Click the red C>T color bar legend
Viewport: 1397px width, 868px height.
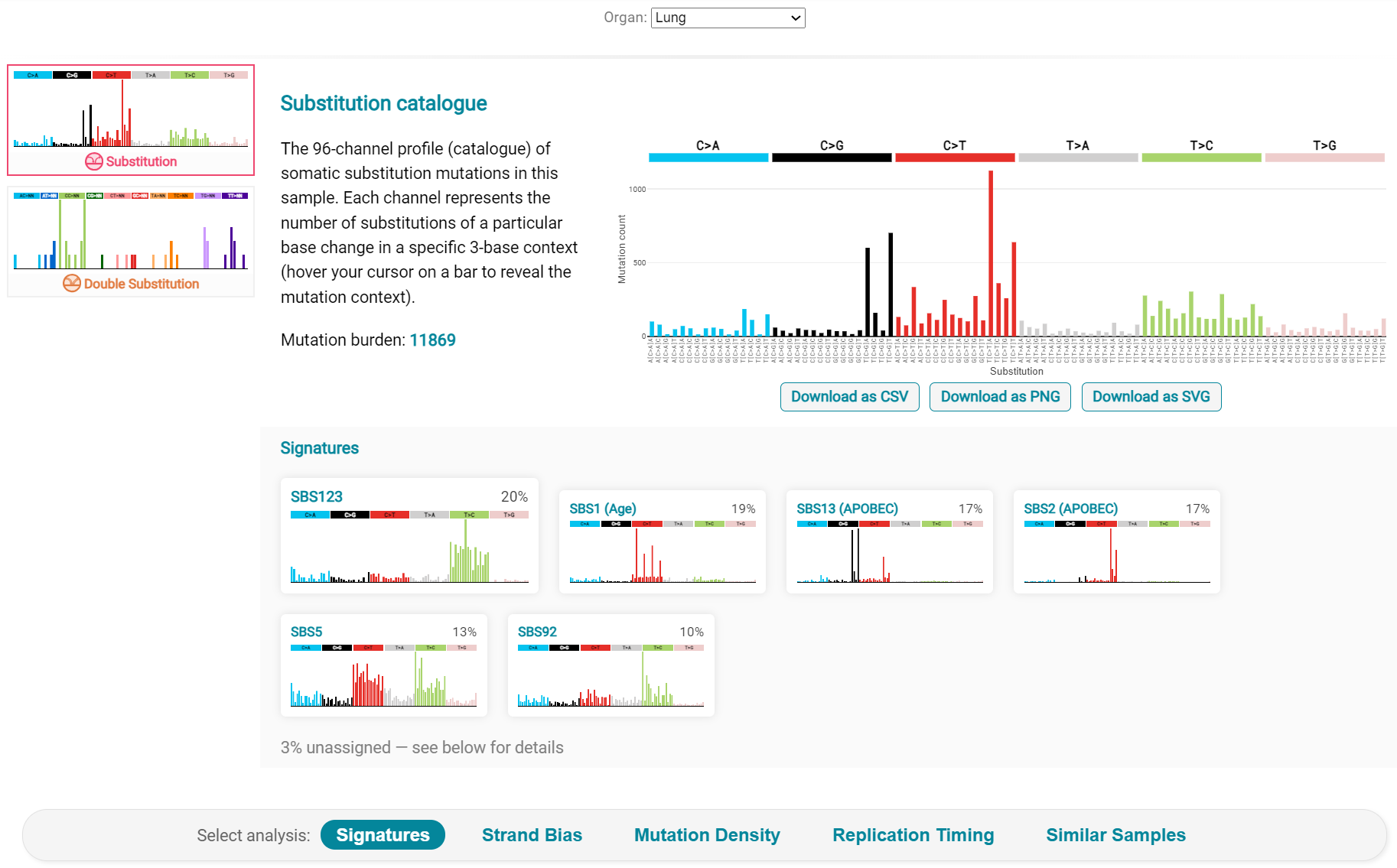point(955,158)
